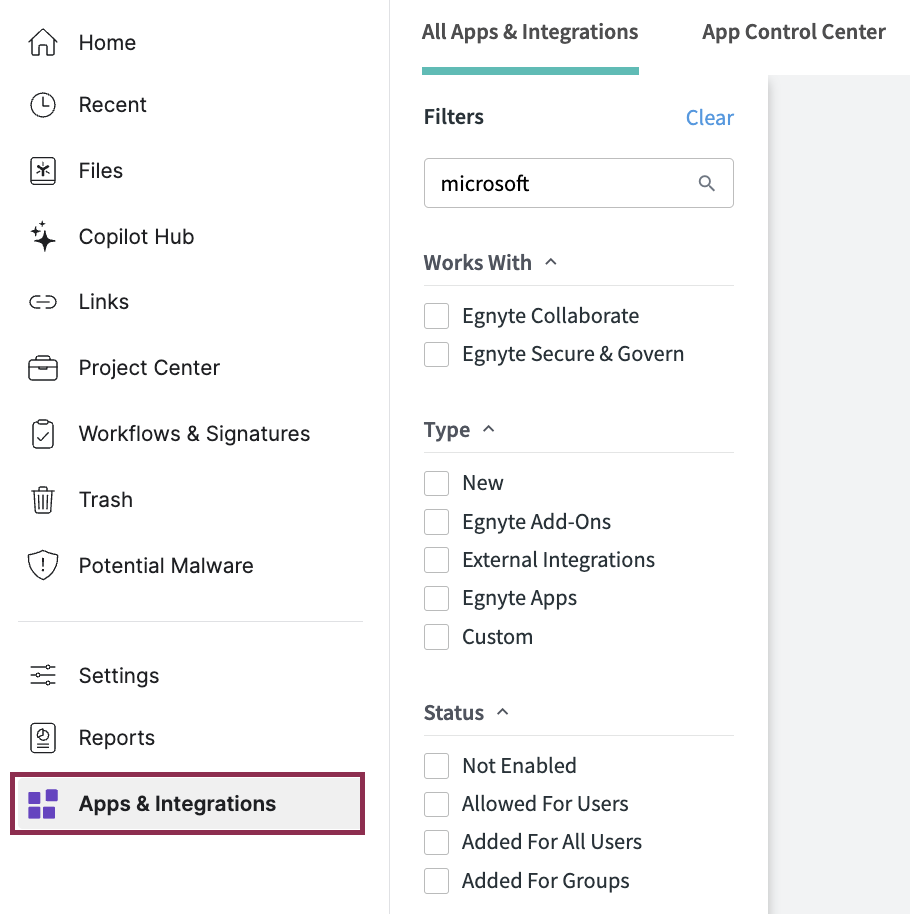
Task: Click the search magnifier icon in Filters
Action: pyautogui.click(x=707, y=183)
